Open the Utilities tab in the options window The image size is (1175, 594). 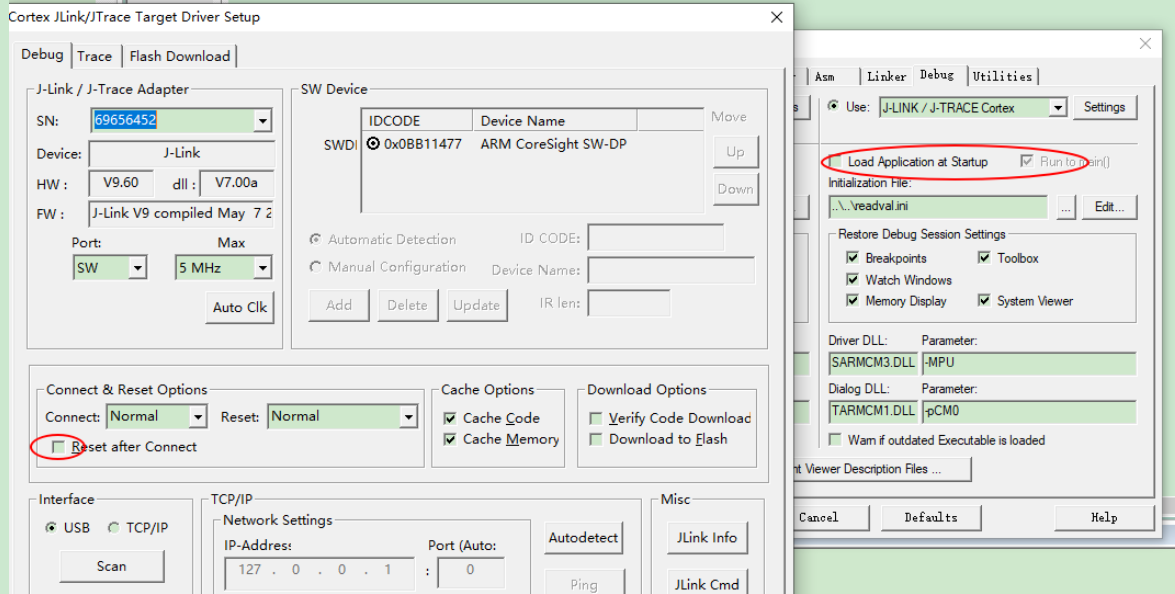pyautogui.click(x=1003, y=76)
